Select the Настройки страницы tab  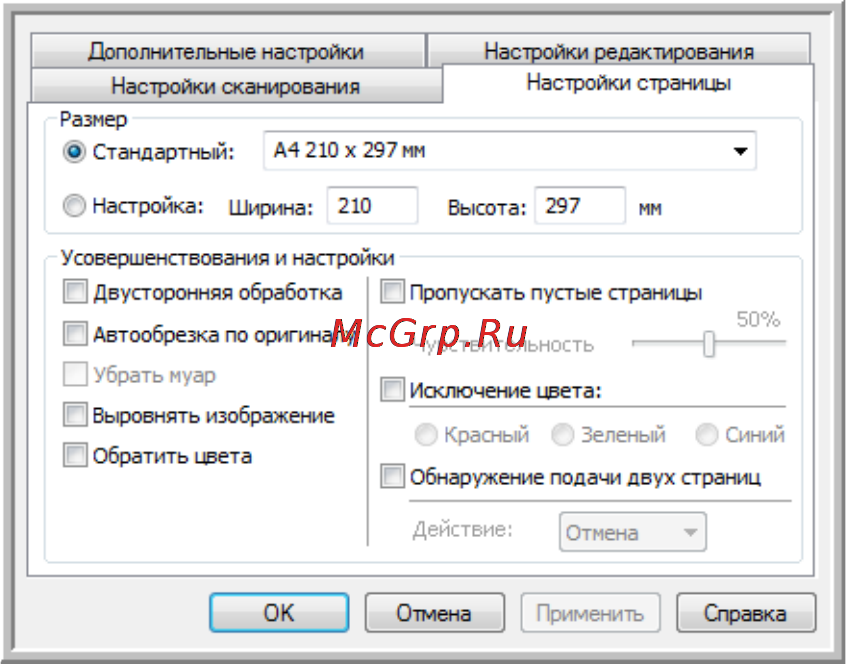point(628,83)
